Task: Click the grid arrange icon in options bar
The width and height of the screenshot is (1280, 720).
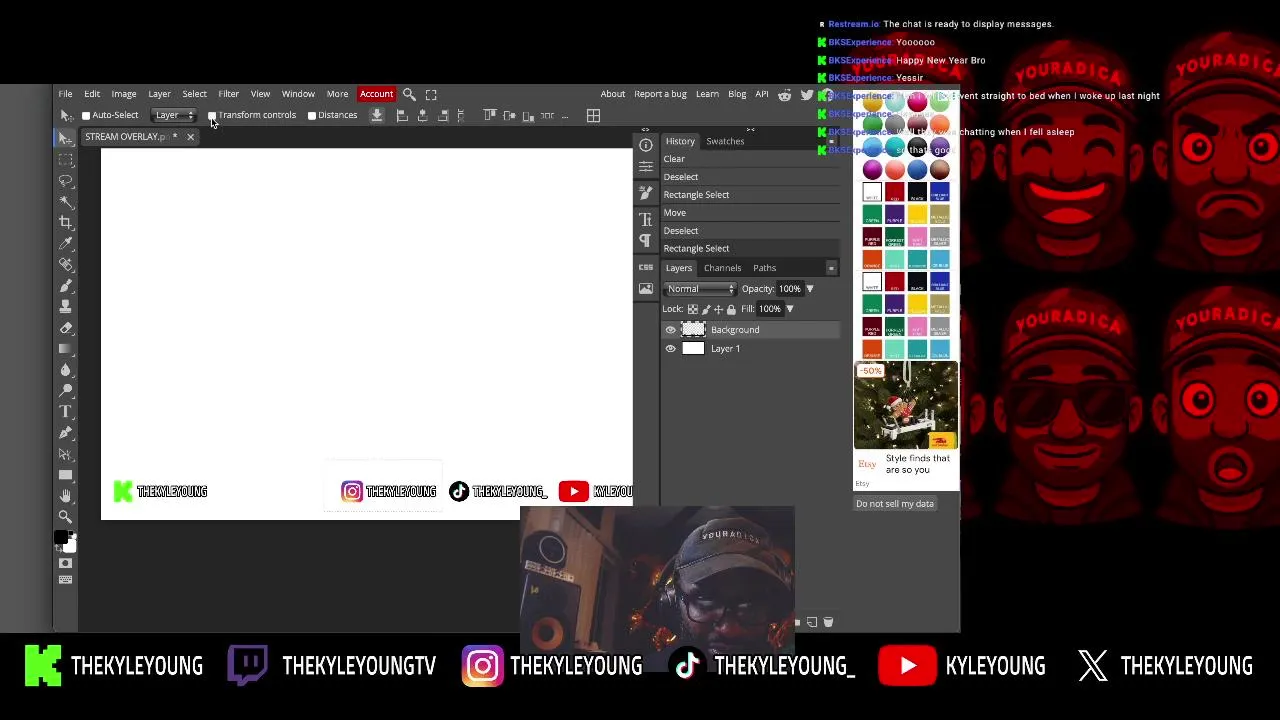Action: [593, 116]
